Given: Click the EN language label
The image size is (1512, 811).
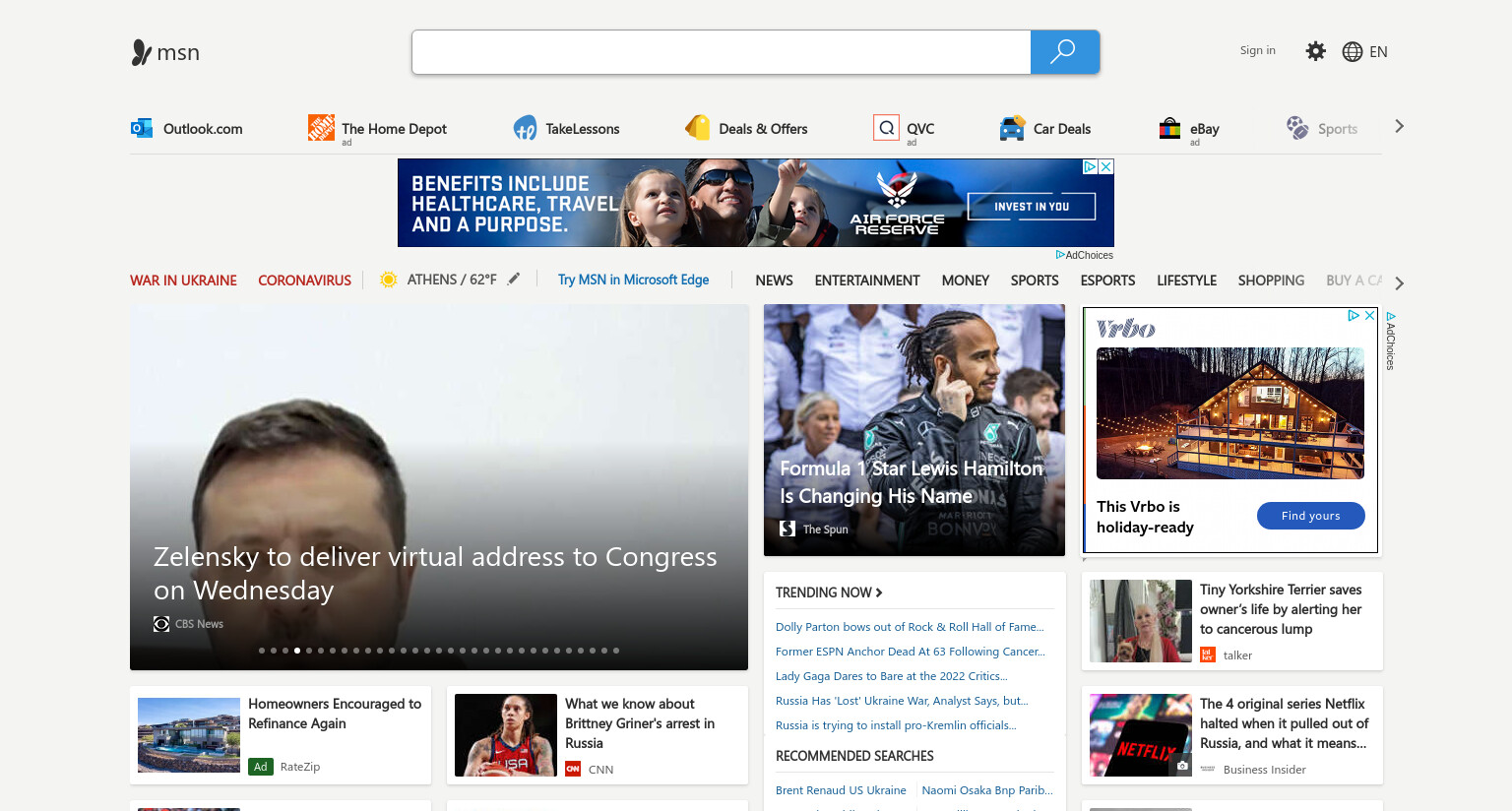Looking at the screenshot, I should coord(1378,52).
